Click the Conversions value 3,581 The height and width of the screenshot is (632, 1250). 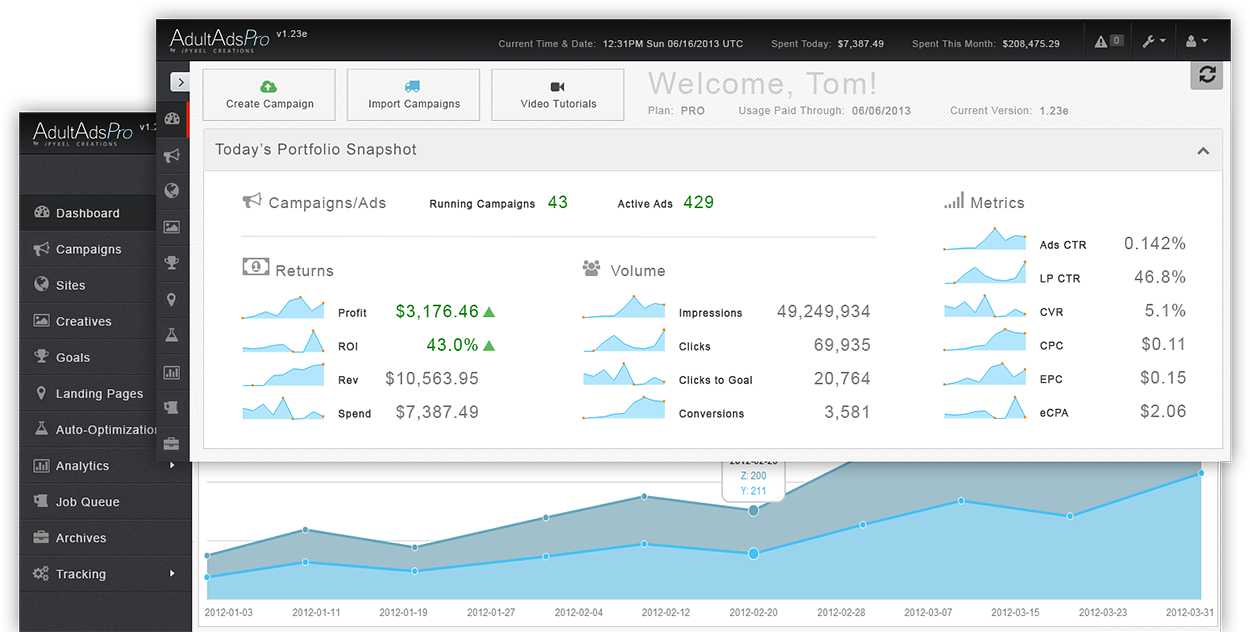click(x=847, y=412)
